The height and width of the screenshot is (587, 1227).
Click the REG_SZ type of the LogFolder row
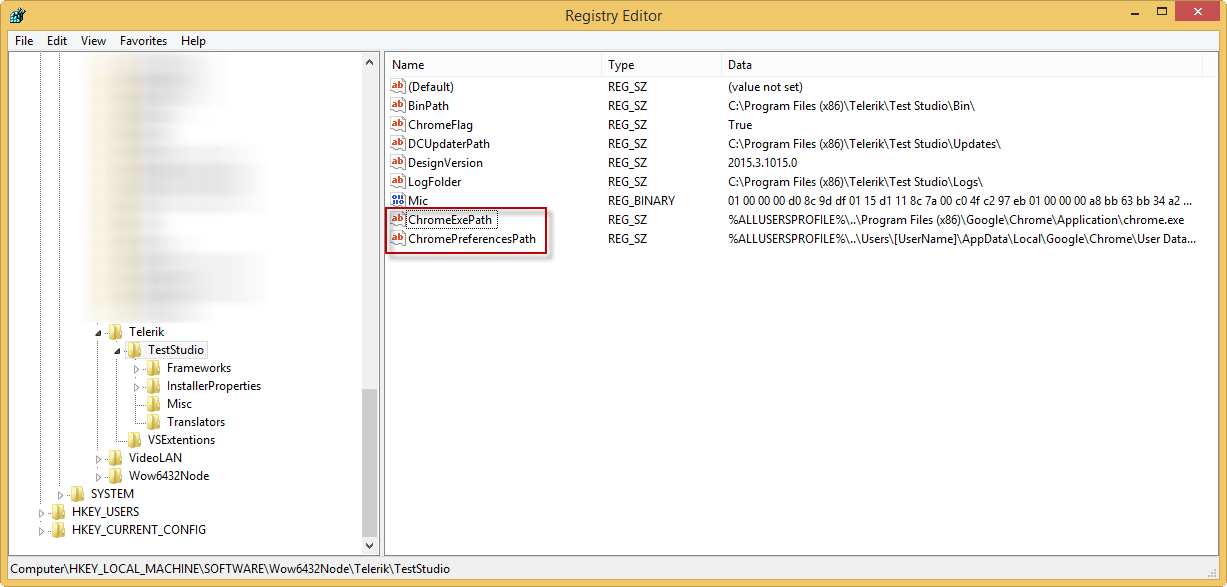(x=627, y=182)
